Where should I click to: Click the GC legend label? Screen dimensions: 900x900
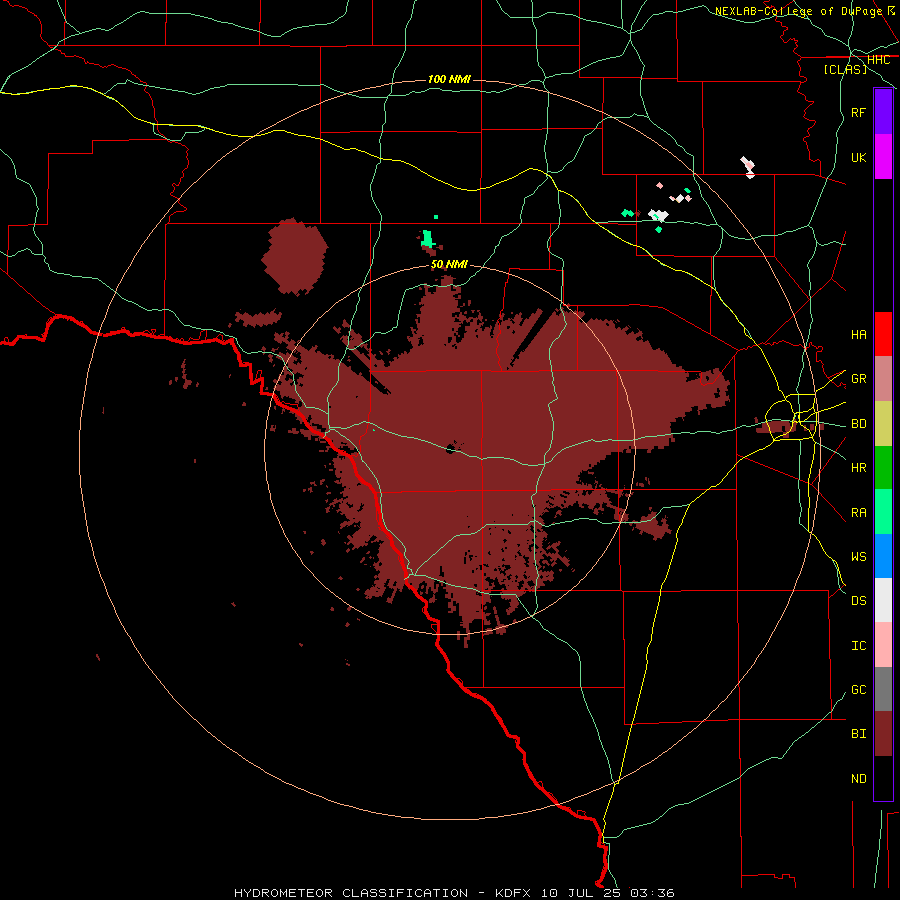(x=858, y=690)
